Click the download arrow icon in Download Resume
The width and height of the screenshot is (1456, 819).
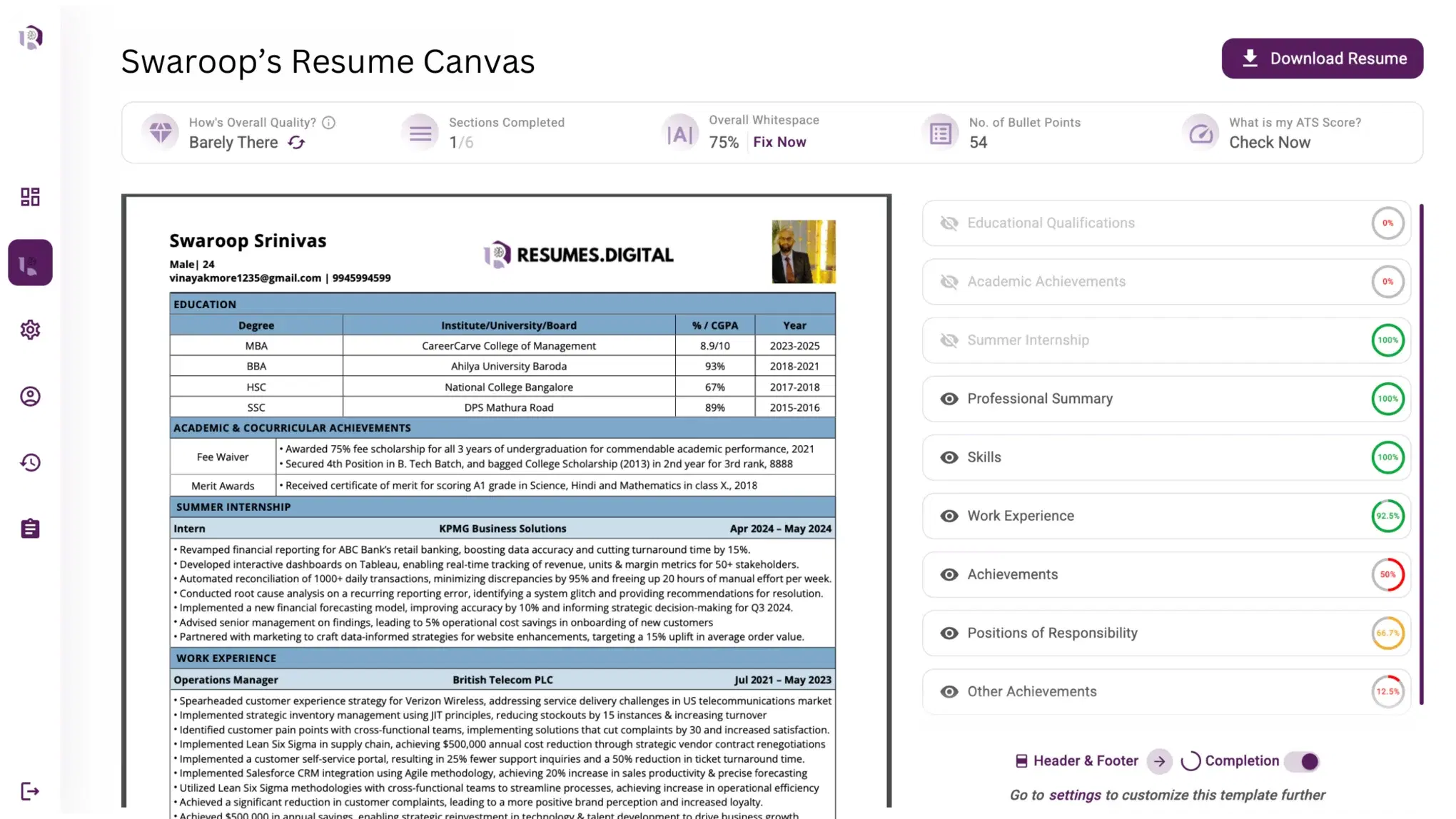tap(1250, 58)
